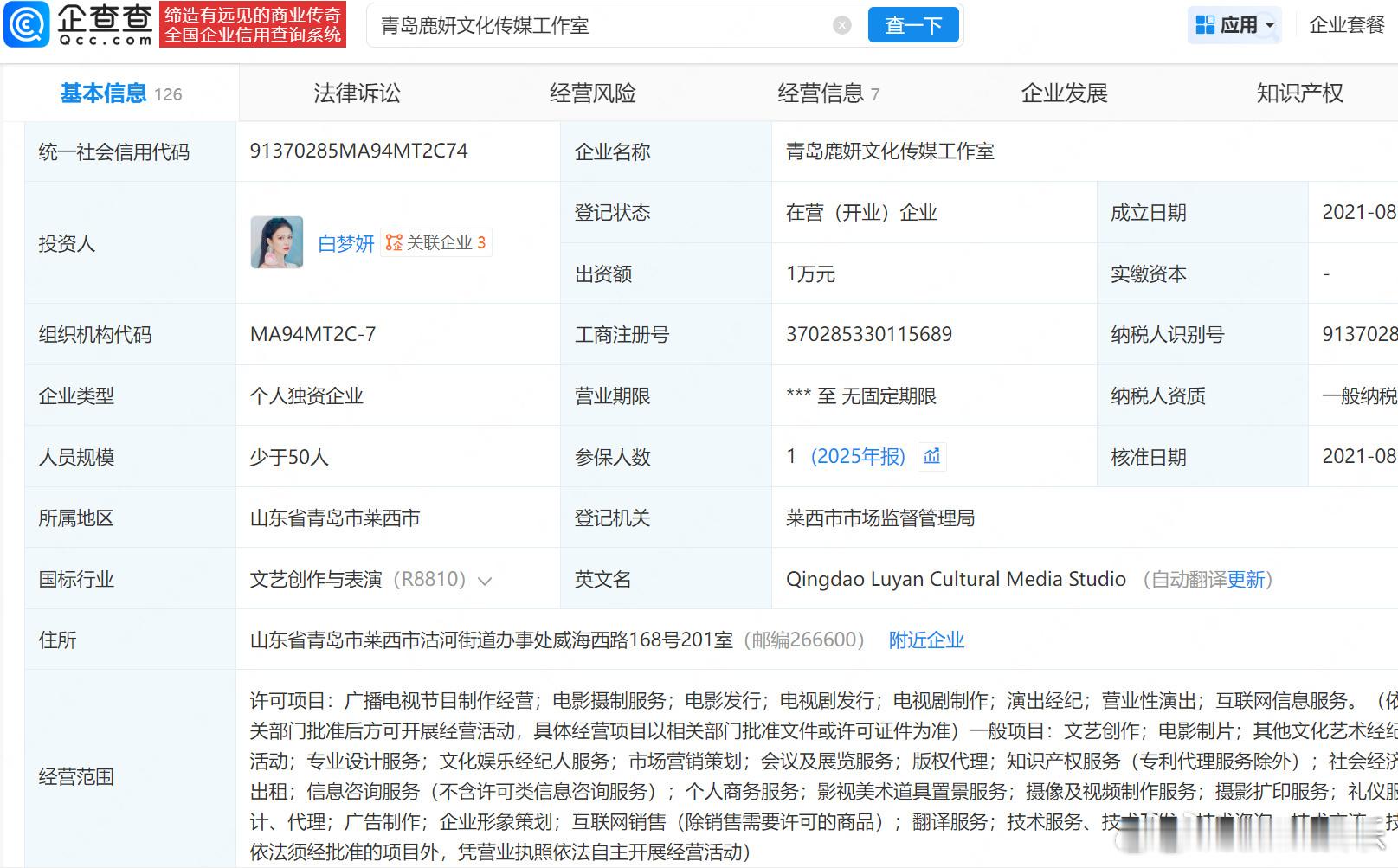Switch to the 基本信息 tab
This screenshot has width=1398, height=868.
pyautogui.click(x=120, y=93)
